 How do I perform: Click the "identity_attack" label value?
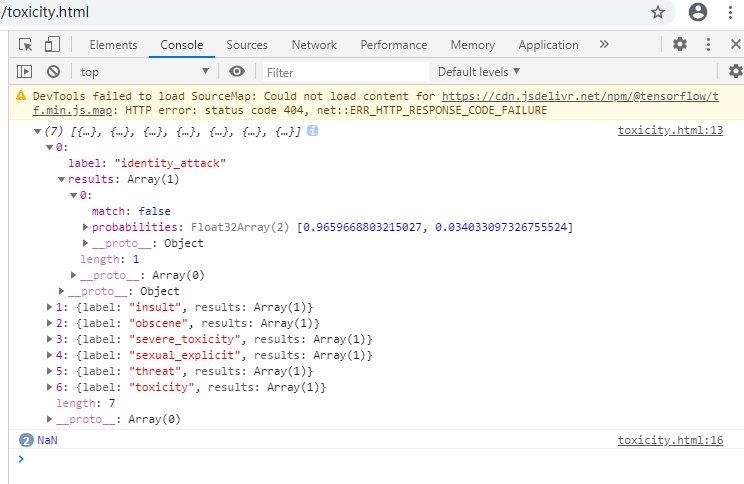click(x=170, y=163)
